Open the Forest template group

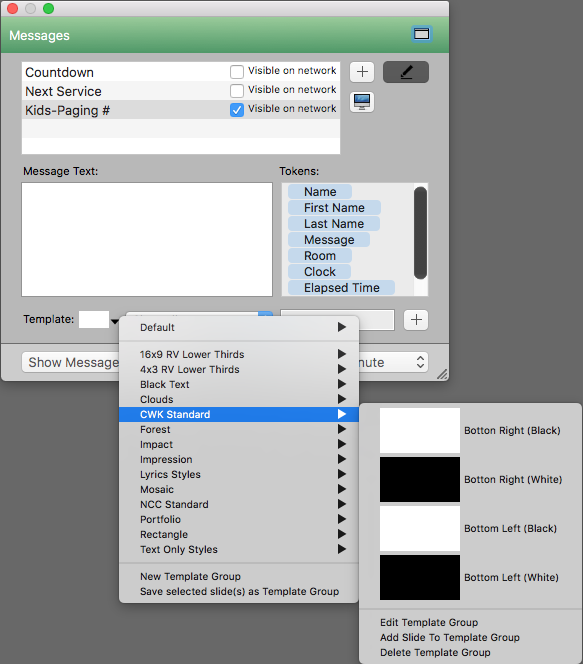239,429
